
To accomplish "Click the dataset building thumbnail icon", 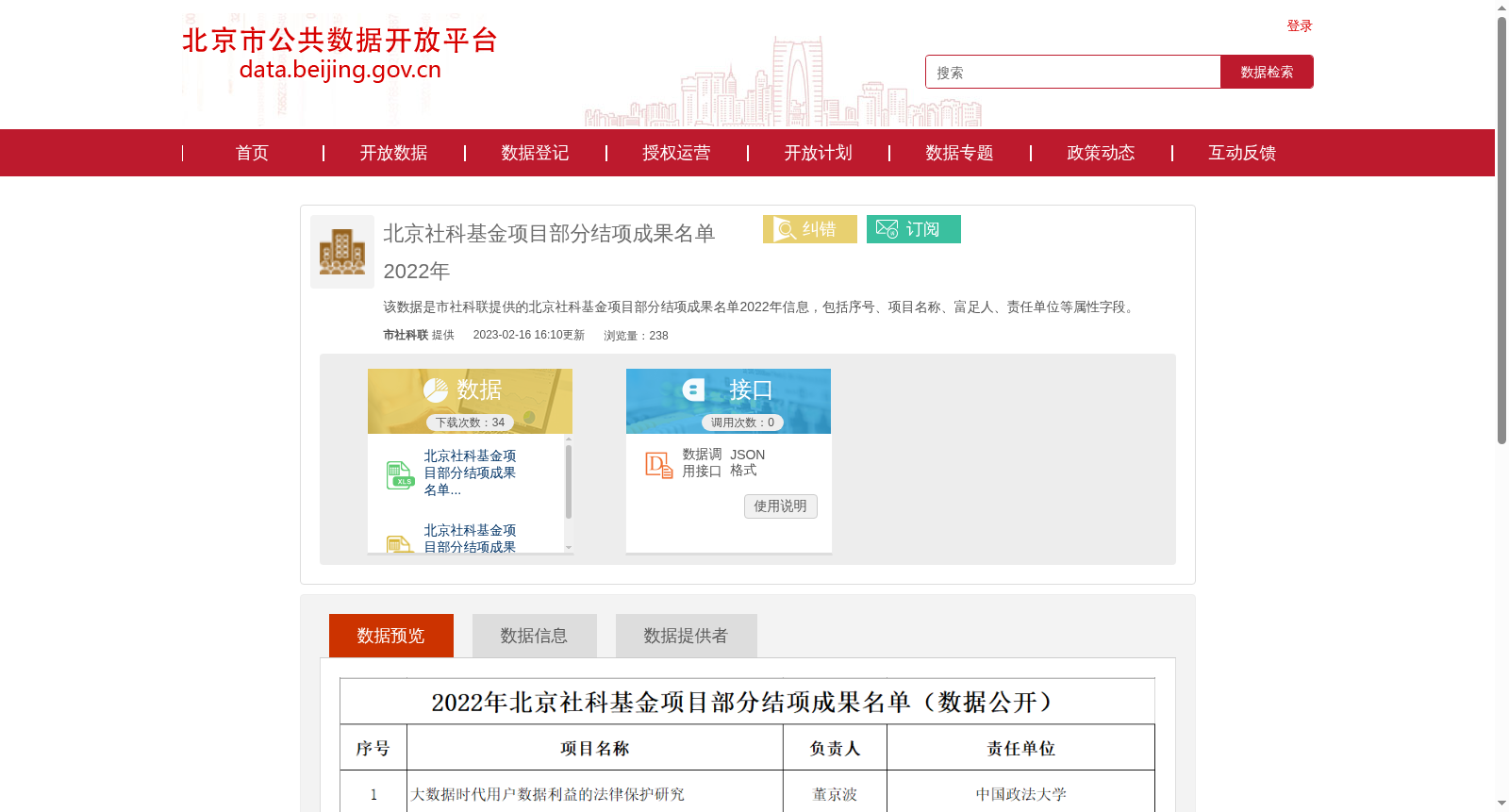I will (x=342, y=252).
